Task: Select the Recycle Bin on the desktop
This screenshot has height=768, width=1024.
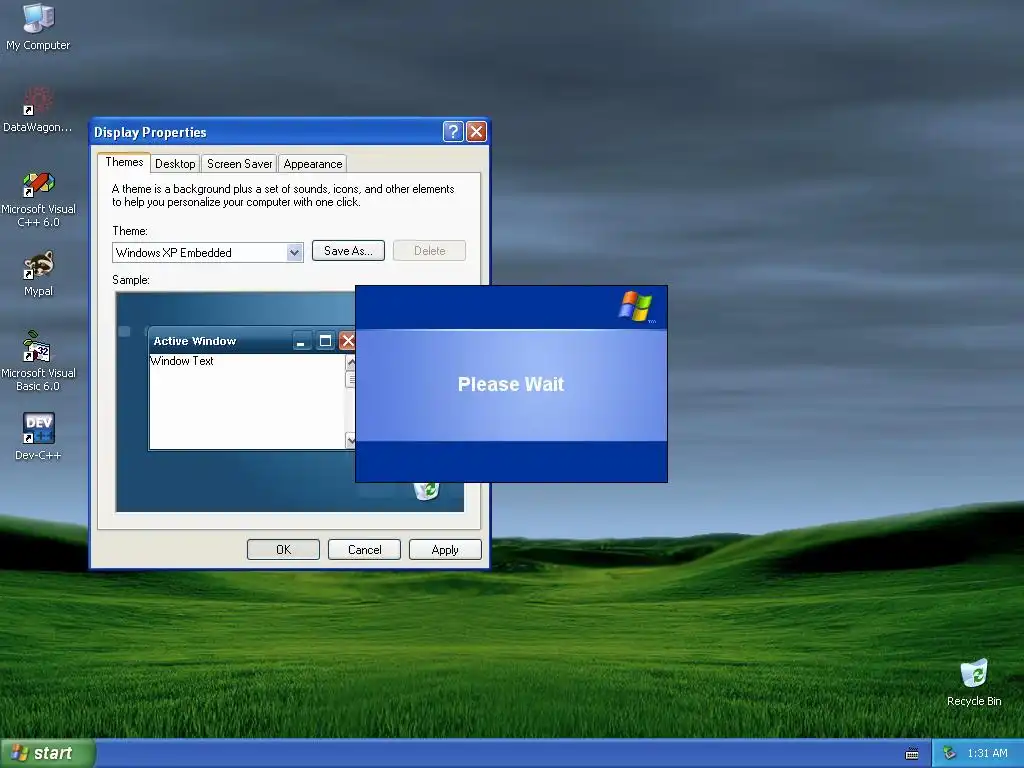Action: [x=974, y=682]
